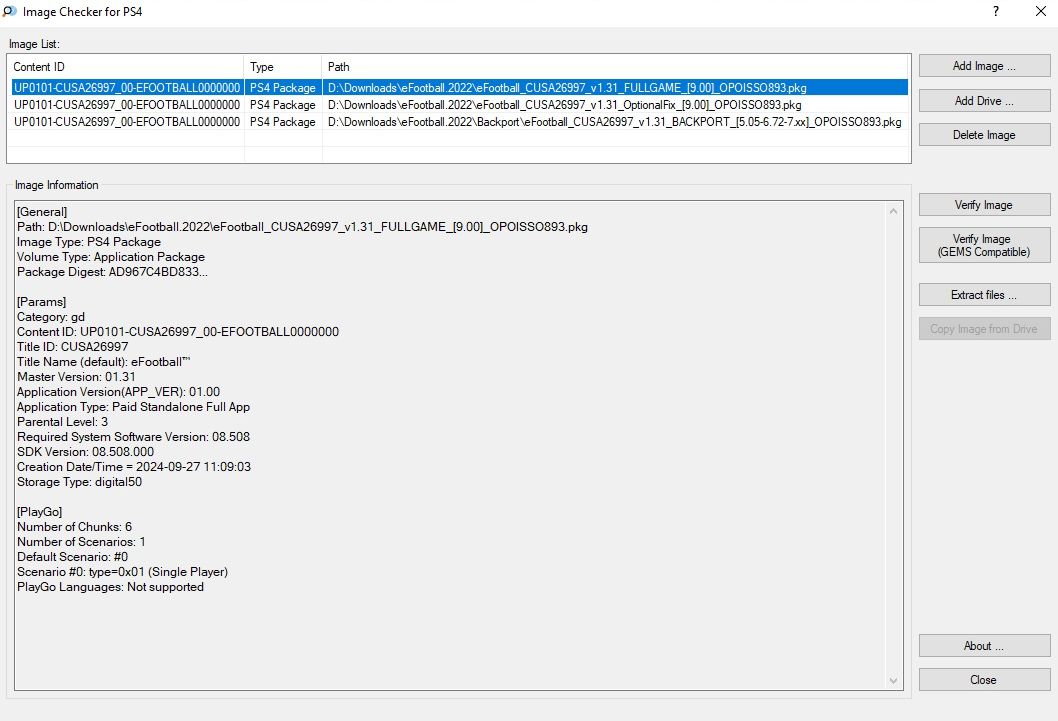This screenshot has width=1058, height=721.
Task: Run Verify Image (GEMS Compatible)
Action: pyautogui.click(x=984, y=246)
